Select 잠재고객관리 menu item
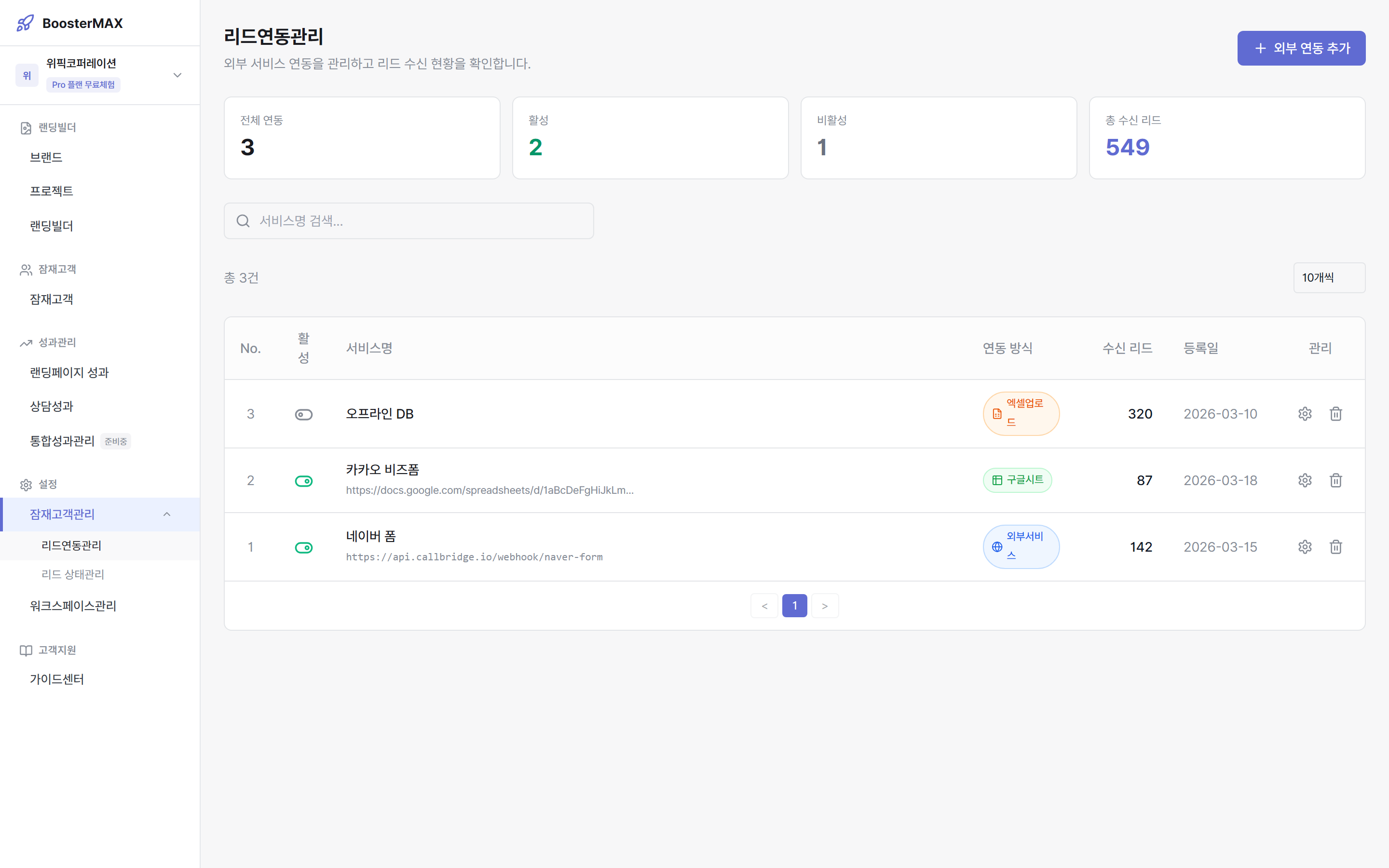This screenshot has width=1389, height=868. pyautogui.click(x=100, y=515)
